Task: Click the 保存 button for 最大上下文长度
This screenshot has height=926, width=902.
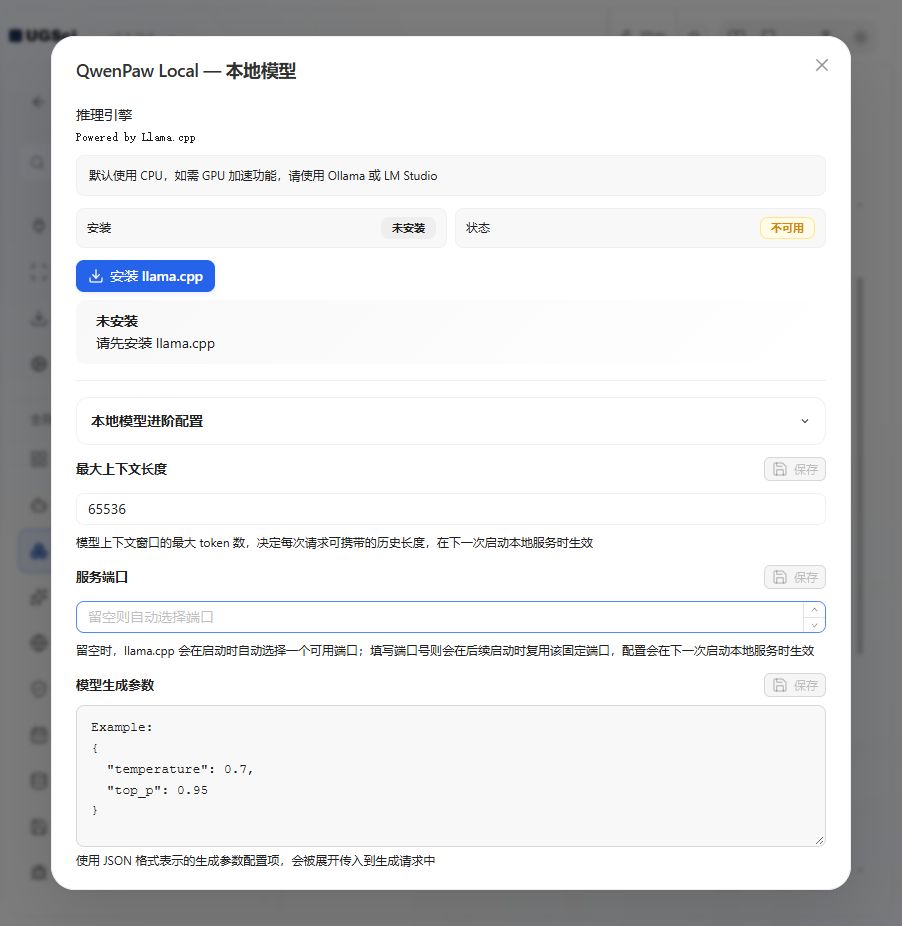Action: (794, 469)
